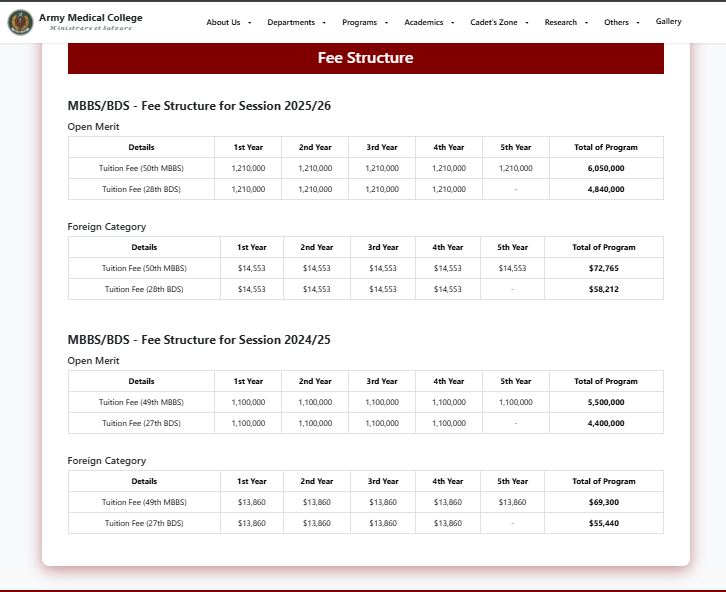Screen dimensions: 726x592
Task: Click the Open Merit label under Session 2024/25
Action: 94,361
